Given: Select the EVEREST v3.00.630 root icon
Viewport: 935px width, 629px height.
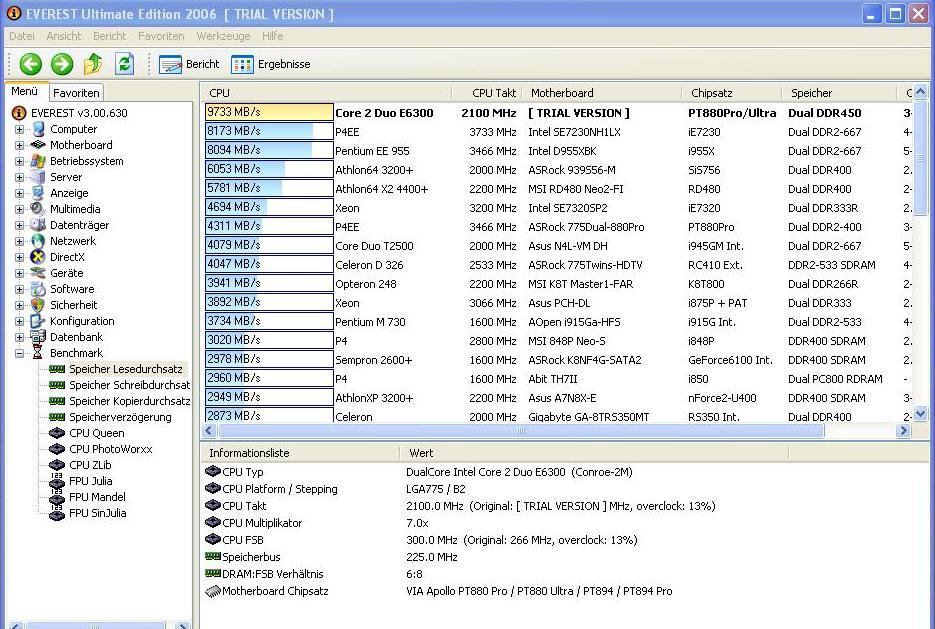Looking at the screenshot, I should [x=19, y=113].
